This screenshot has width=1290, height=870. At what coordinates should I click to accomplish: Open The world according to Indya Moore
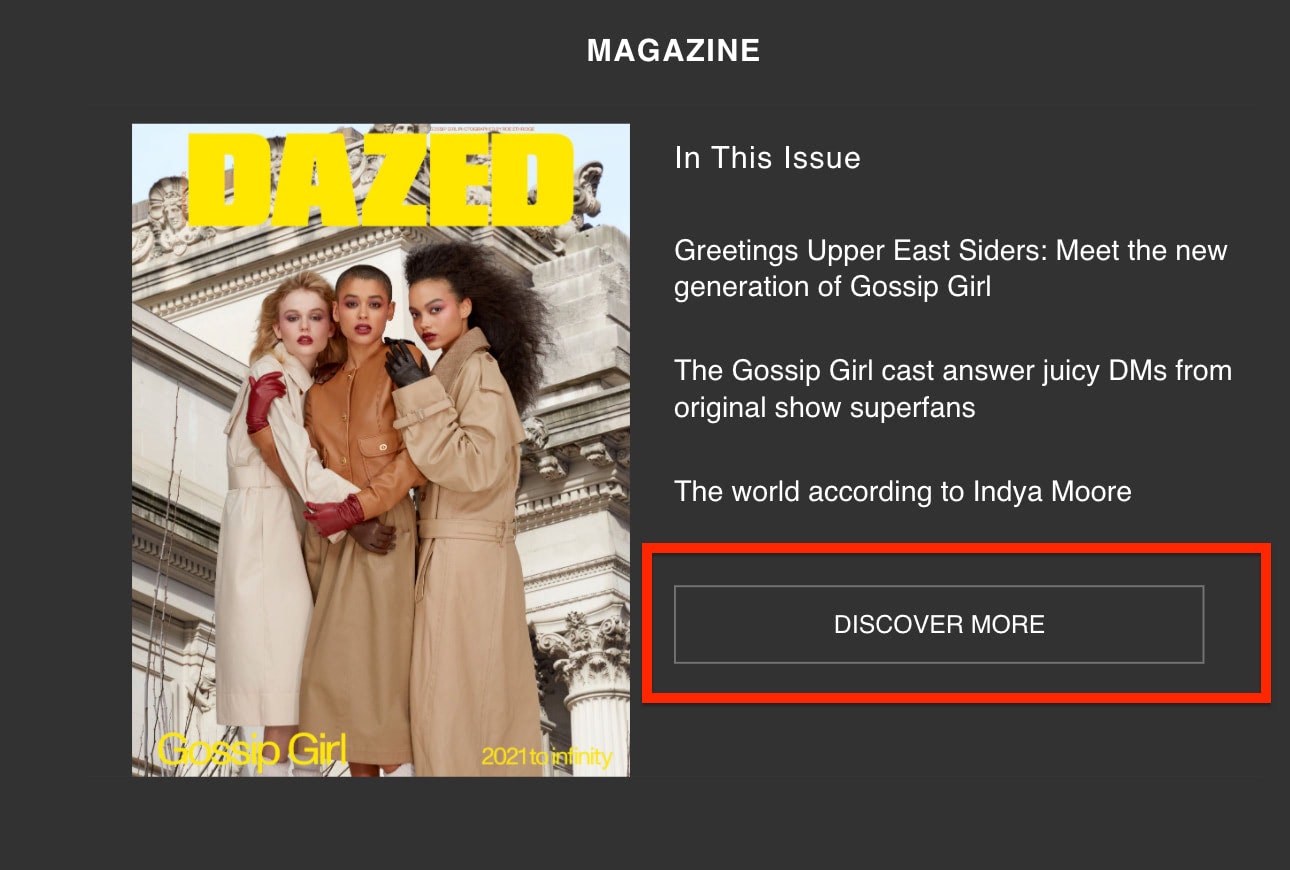coord(903,492)
